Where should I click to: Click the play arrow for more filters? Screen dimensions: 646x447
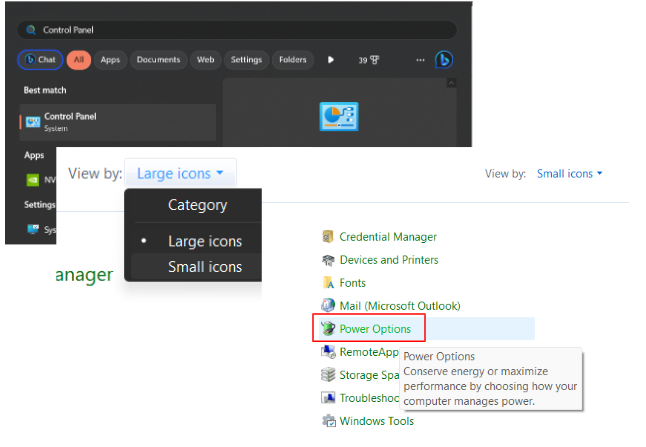pyautogui.click(x=331, y=60)
